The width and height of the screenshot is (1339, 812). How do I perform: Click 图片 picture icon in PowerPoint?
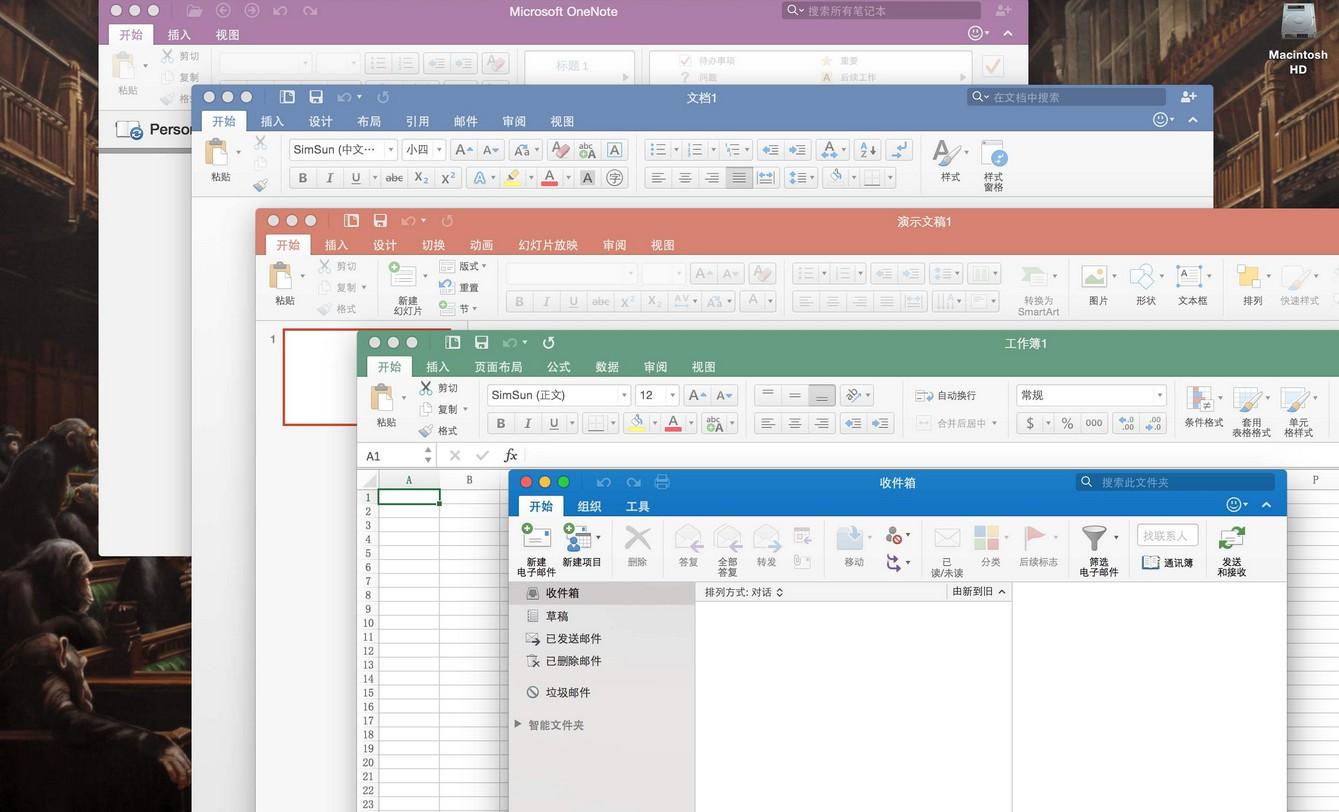pos(1095,277)
